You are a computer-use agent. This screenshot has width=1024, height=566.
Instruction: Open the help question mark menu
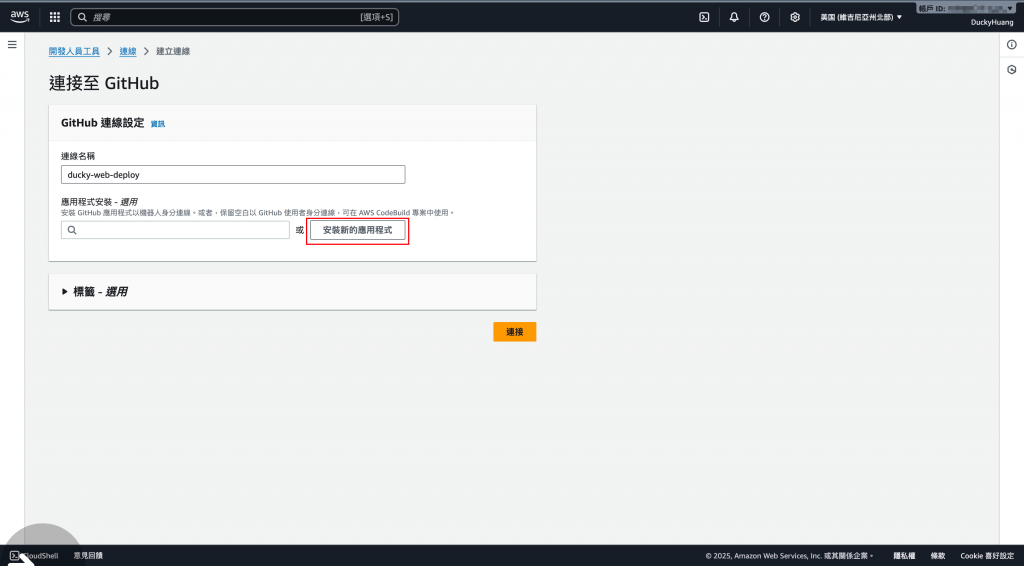tap(765, 17)
